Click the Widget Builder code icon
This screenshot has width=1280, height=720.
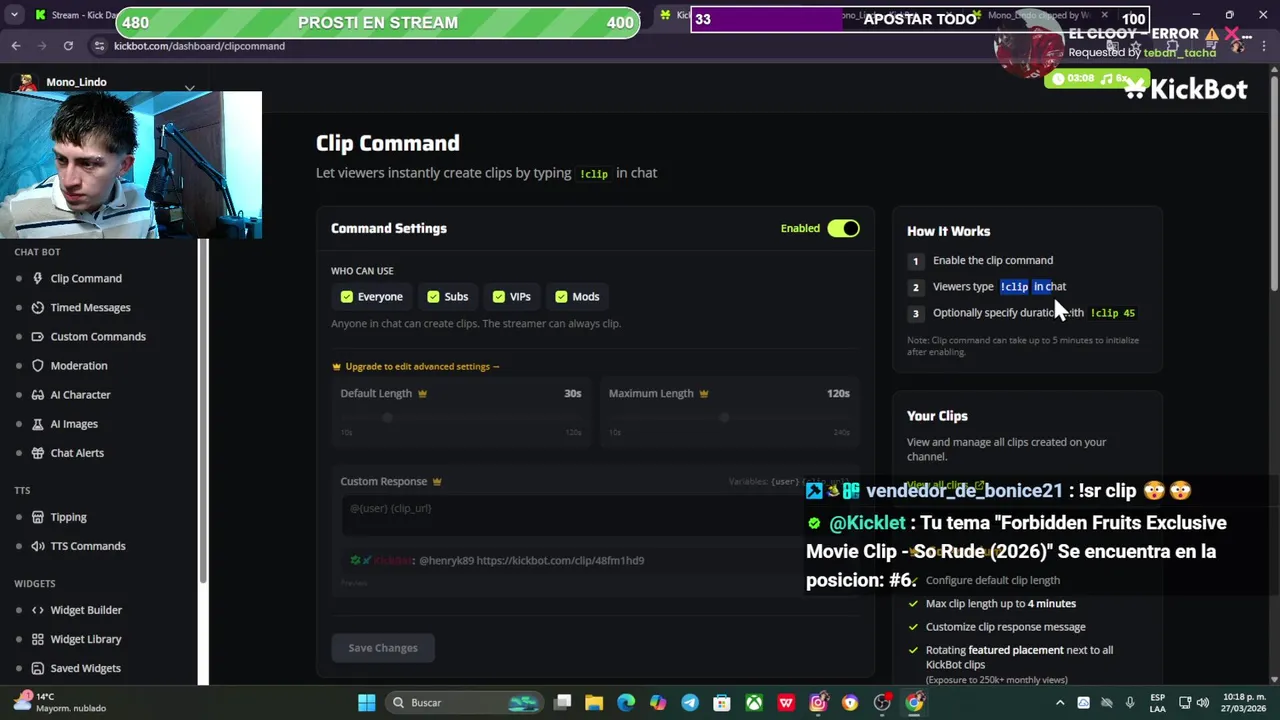(x=38, y=609)
